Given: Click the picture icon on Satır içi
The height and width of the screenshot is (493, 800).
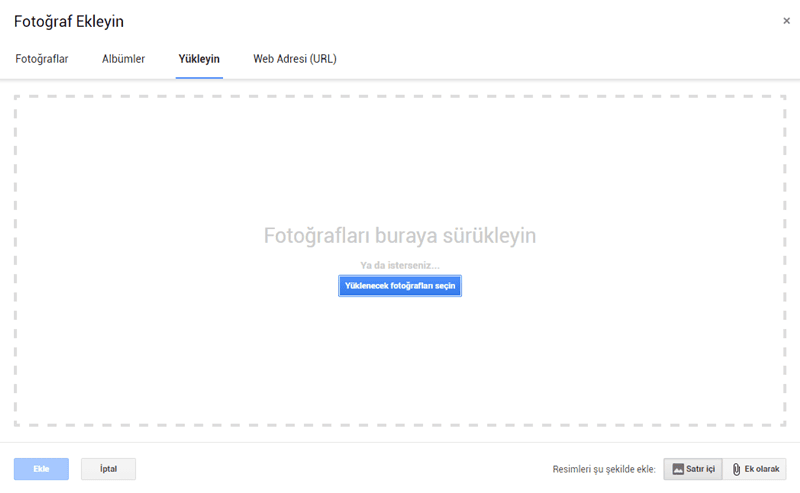Looking at the screenshot, I should click(x=677, y=469).
